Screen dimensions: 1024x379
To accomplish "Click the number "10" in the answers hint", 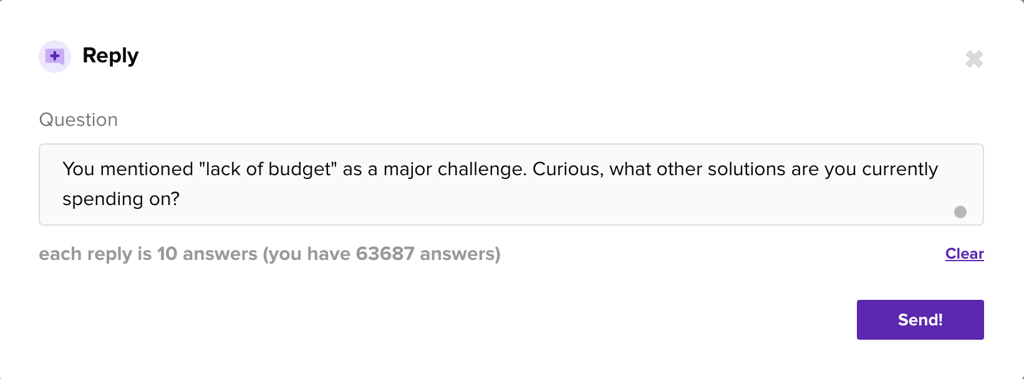I will [x=167, y=254].
